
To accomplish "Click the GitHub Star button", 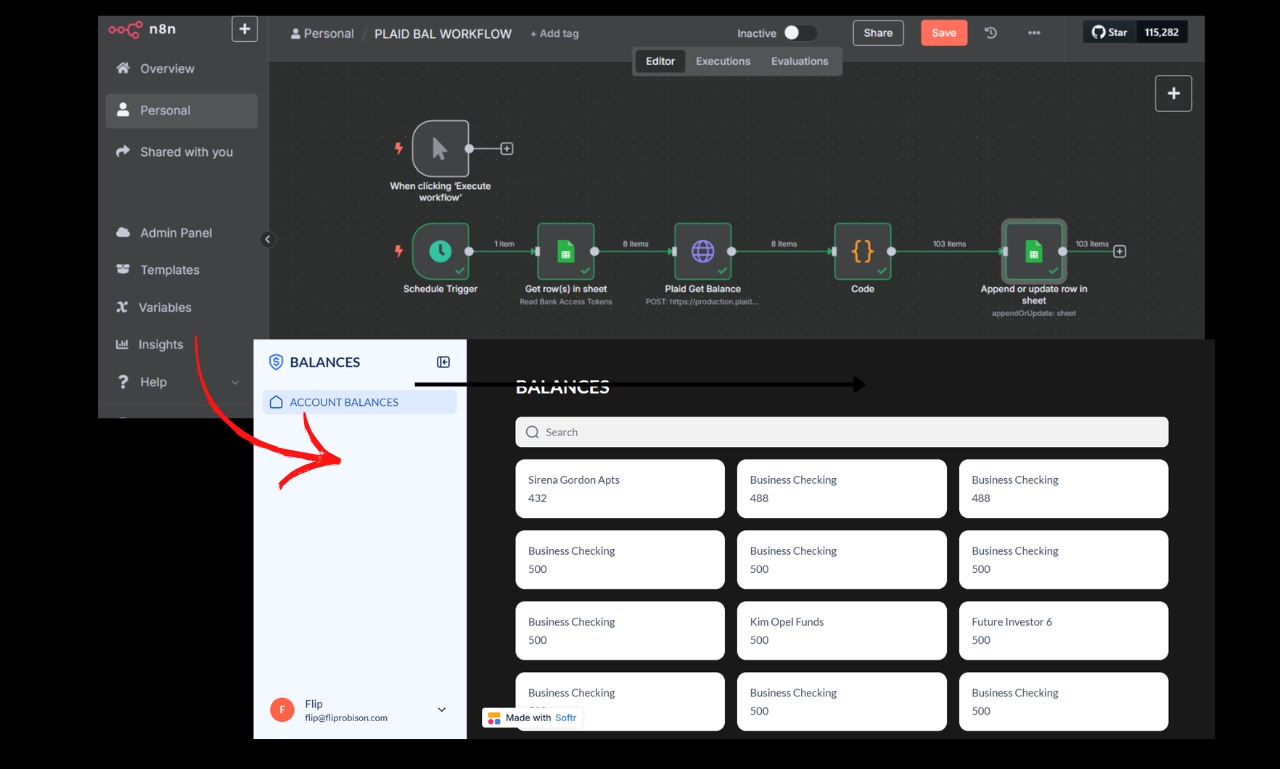I will point(1109,32).
